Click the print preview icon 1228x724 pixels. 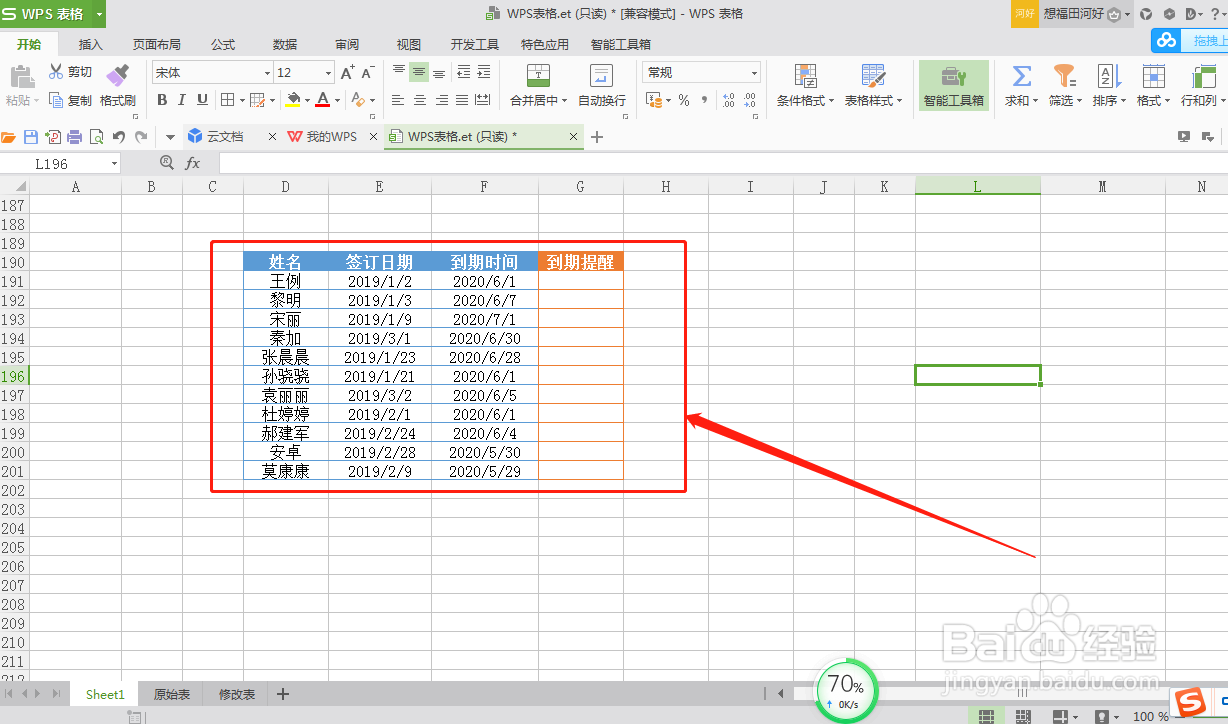(x=96, y=137)
